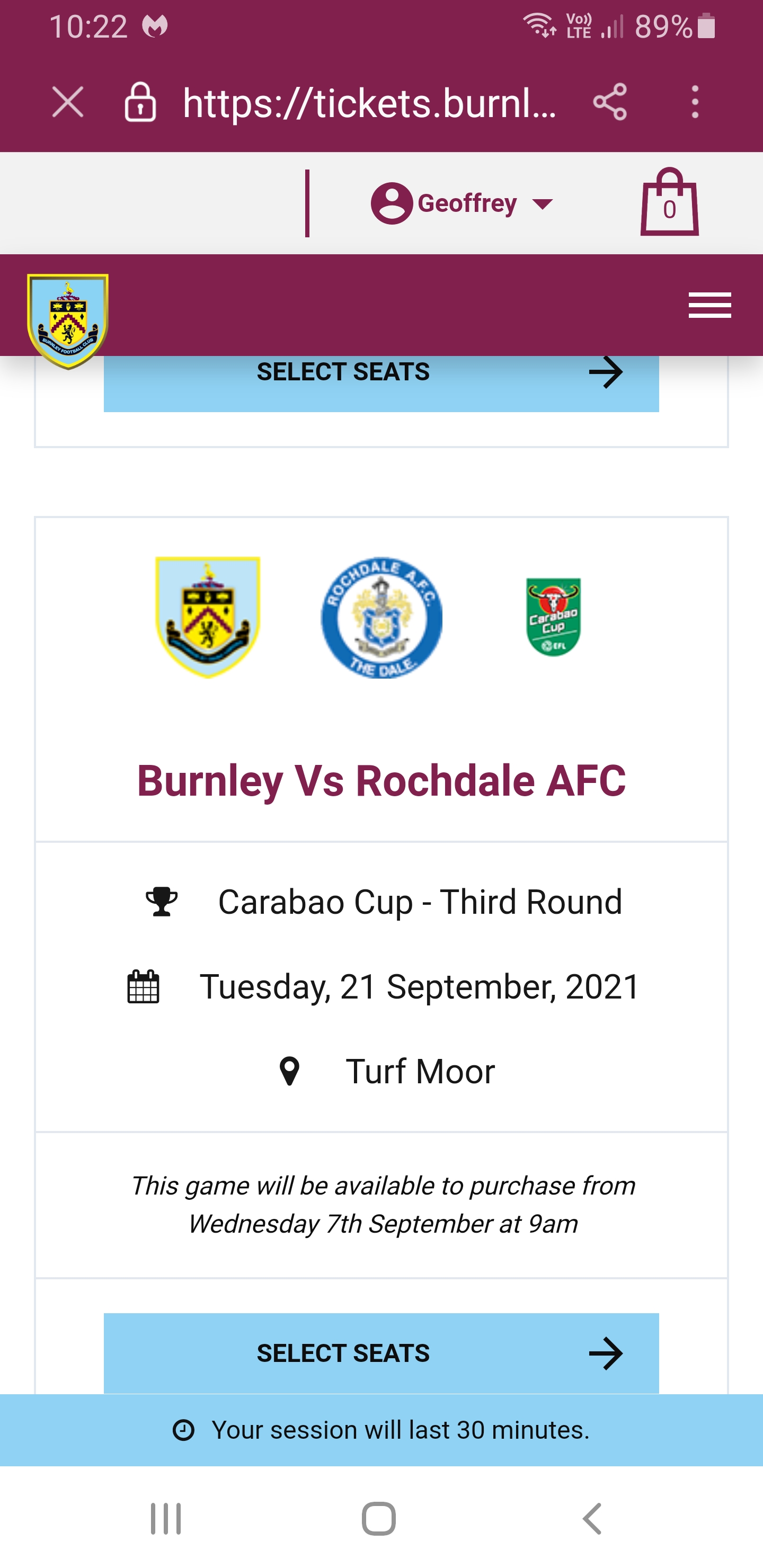
Task: Expand the Geoffrey account dropdown arrow
Action: point(542,204)
